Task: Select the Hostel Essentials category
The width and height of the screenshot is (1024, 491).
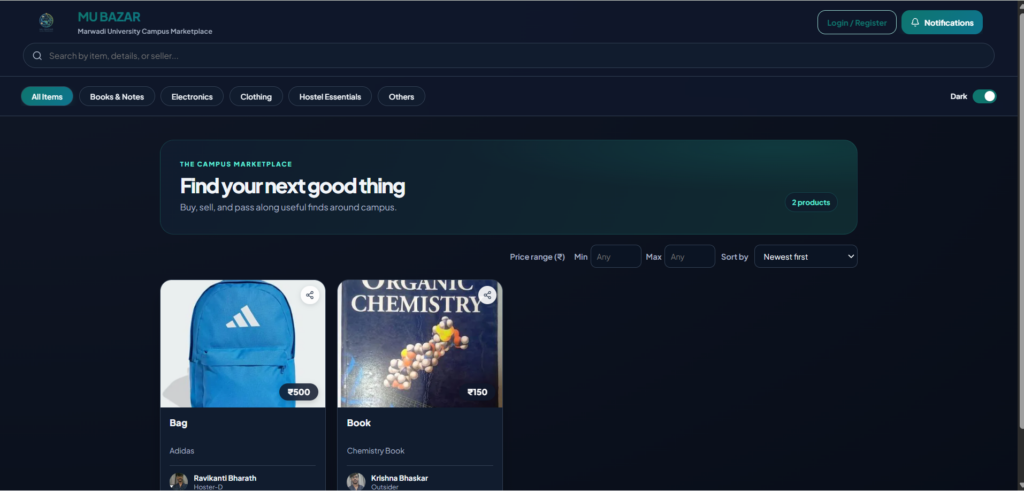Action: pyautogui.click(x=330, y=97)
